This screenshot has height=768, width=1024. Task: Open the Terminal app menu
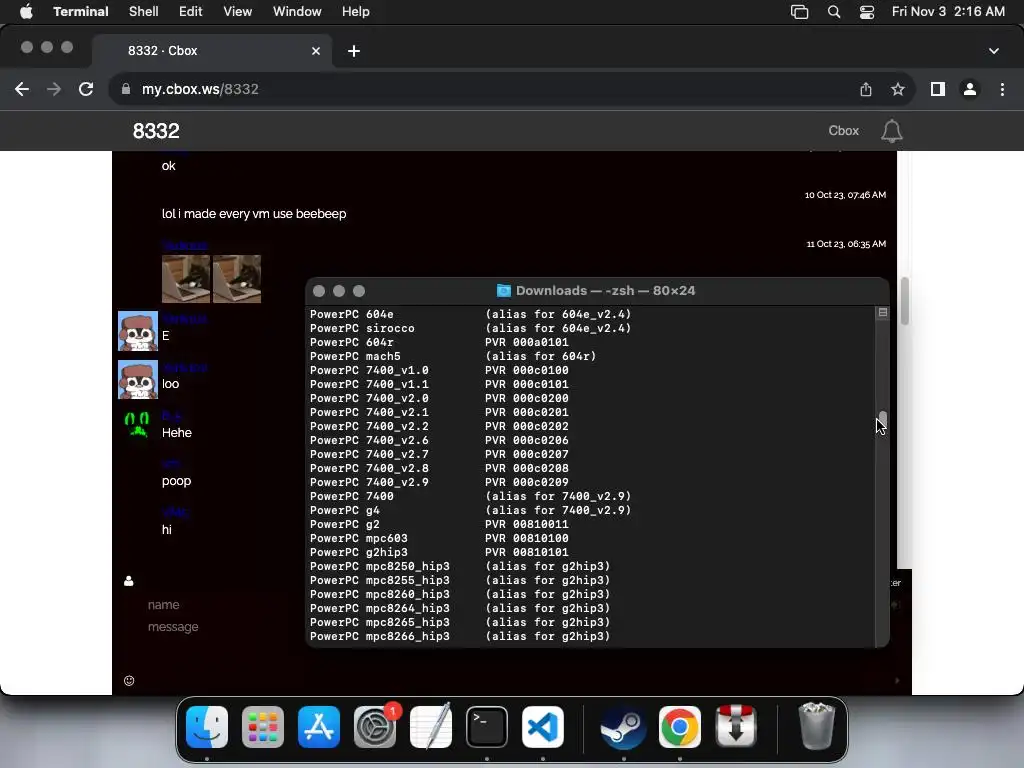[x=80, y=12]
